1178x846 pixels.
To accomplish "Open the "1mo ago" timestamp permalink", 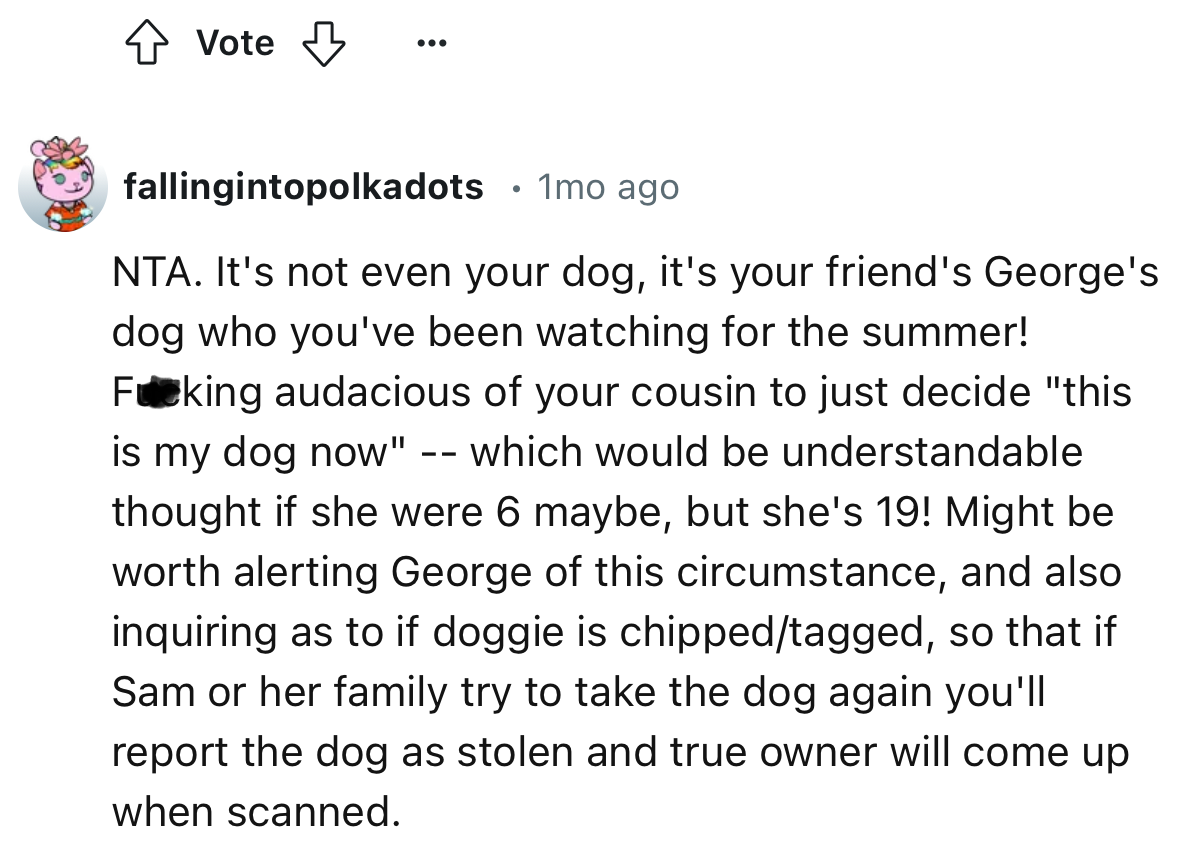I will click(x=608, y=187).
